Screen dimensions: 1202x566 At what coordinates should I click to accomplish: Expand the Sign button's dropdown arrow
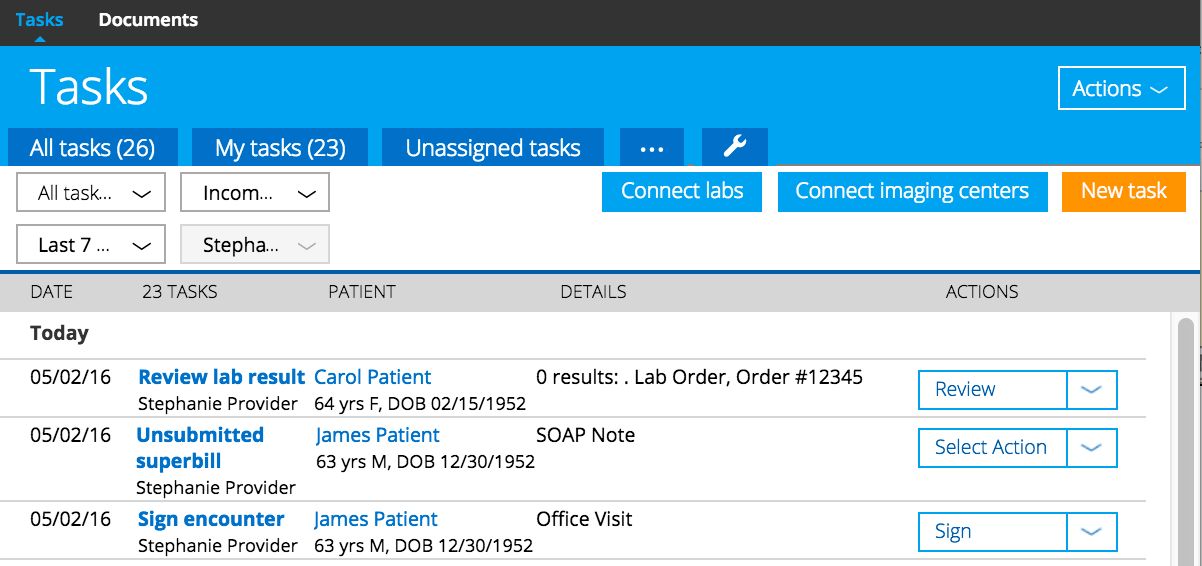coord(1092,532)
